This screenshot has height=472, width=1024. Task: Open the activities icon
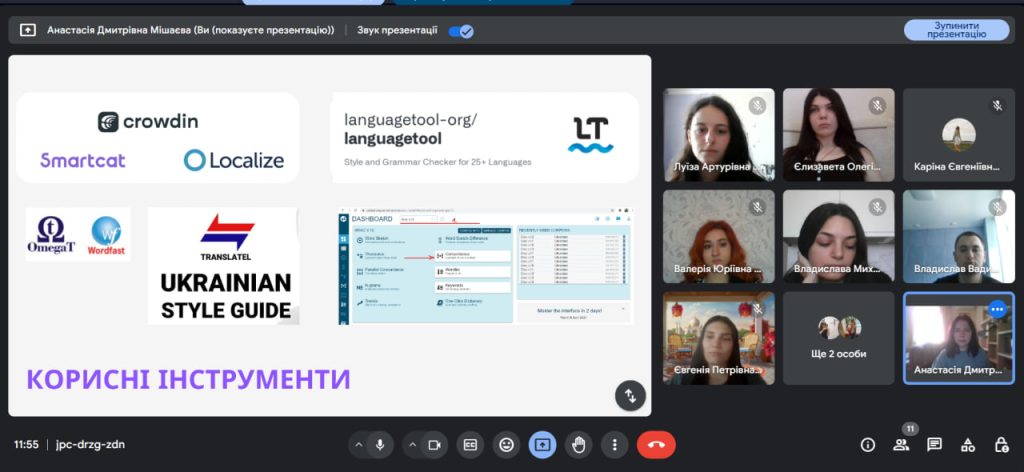(967, 445)
